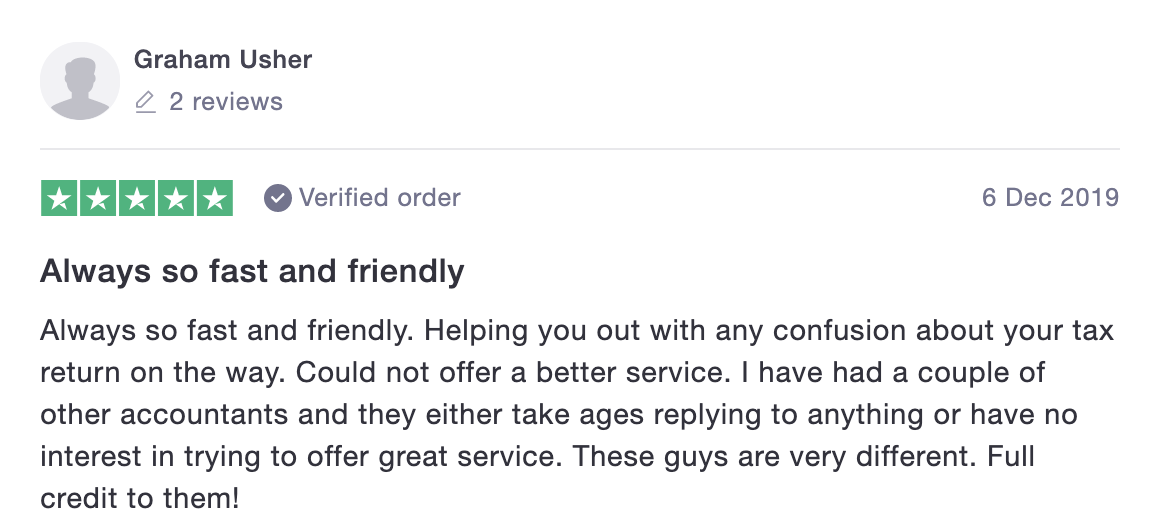Click the review date 6 Dec 2019
The image size is (1162, 532).
(x=1050, y=198)
